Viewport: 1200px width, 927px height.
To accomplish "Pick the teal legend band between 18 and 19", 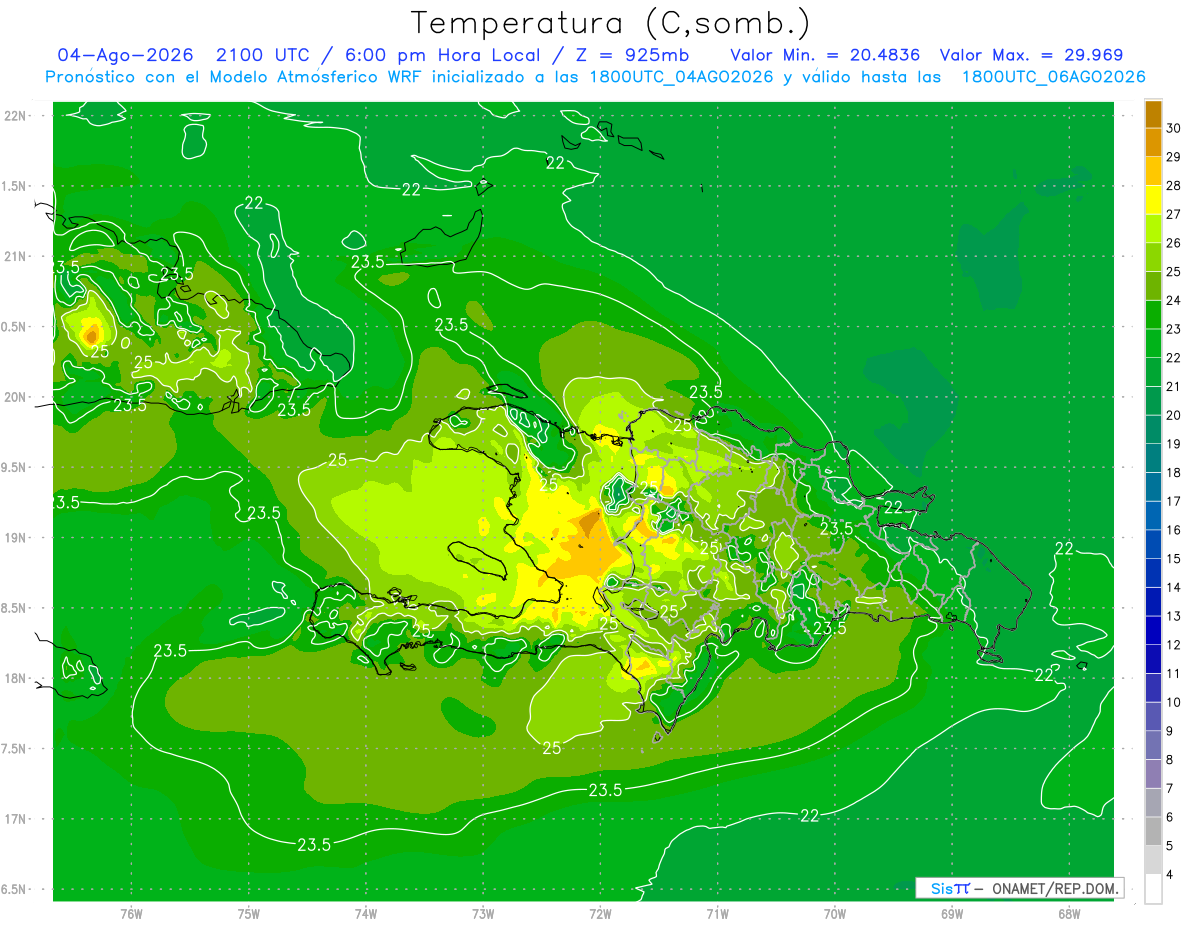I will pyautogui.click(x=1153, y=458).
